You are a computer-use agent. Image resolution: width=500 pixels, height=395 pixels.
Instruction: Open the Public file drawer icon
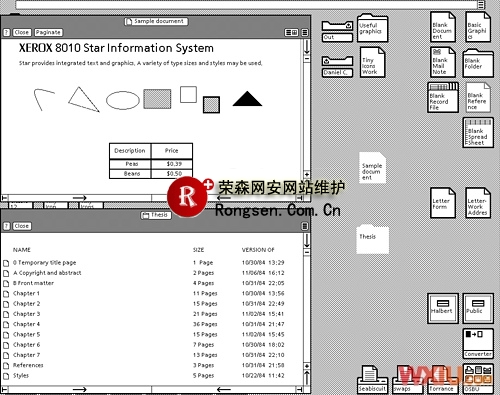(x=478, y=308)
